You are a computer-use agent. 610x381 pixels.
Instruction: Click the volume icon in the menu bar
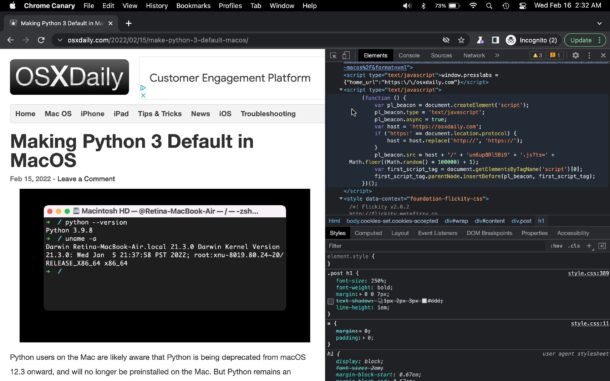pyautogui.click(x=407, y=6)
